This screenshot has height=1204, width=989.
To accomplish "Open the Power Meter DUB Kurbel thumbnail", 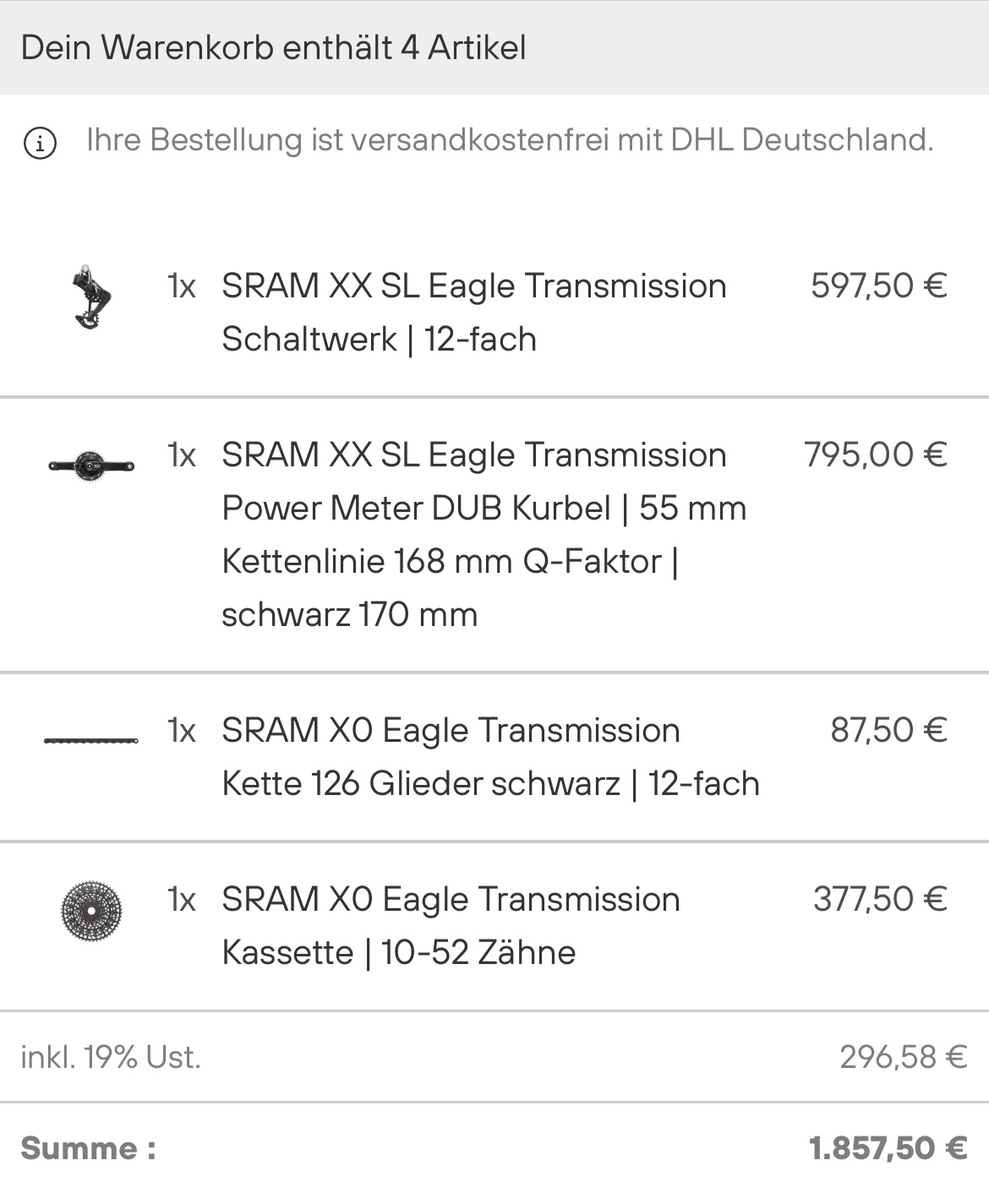I will point(91,465).
